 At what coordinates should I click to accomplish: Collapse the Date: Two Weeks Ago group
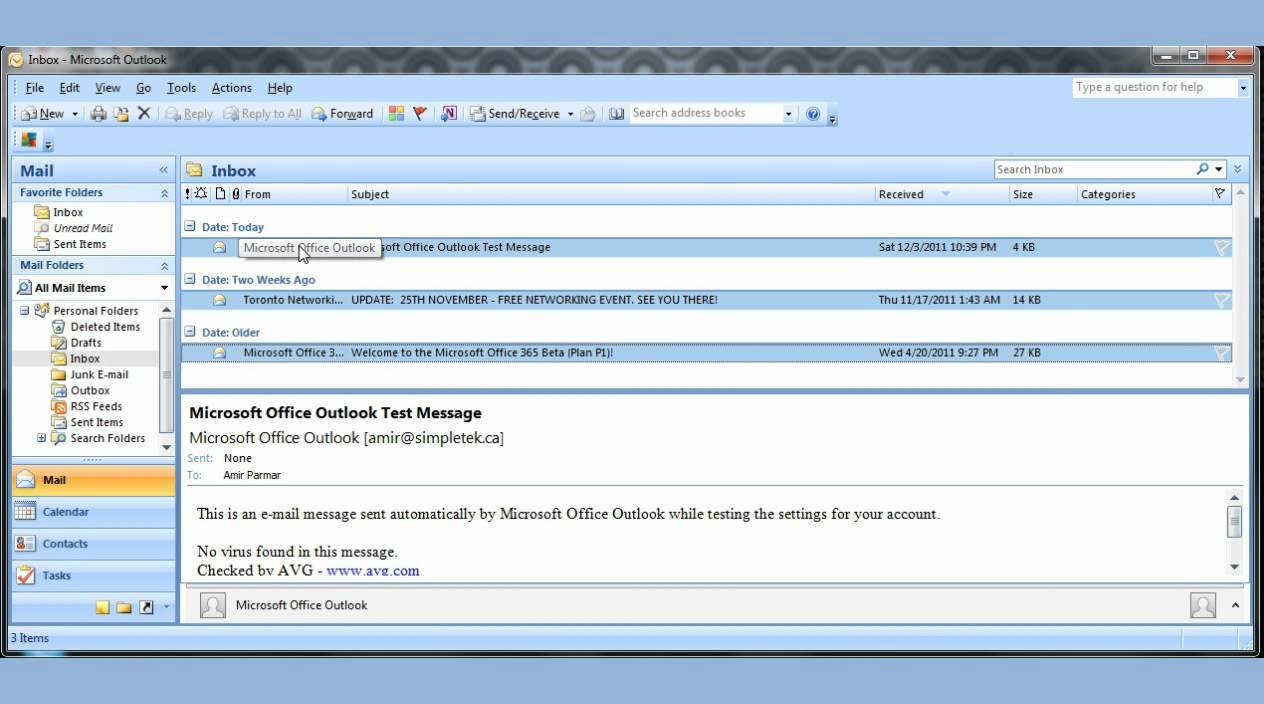pyautogui.click(x=190, y=280)
